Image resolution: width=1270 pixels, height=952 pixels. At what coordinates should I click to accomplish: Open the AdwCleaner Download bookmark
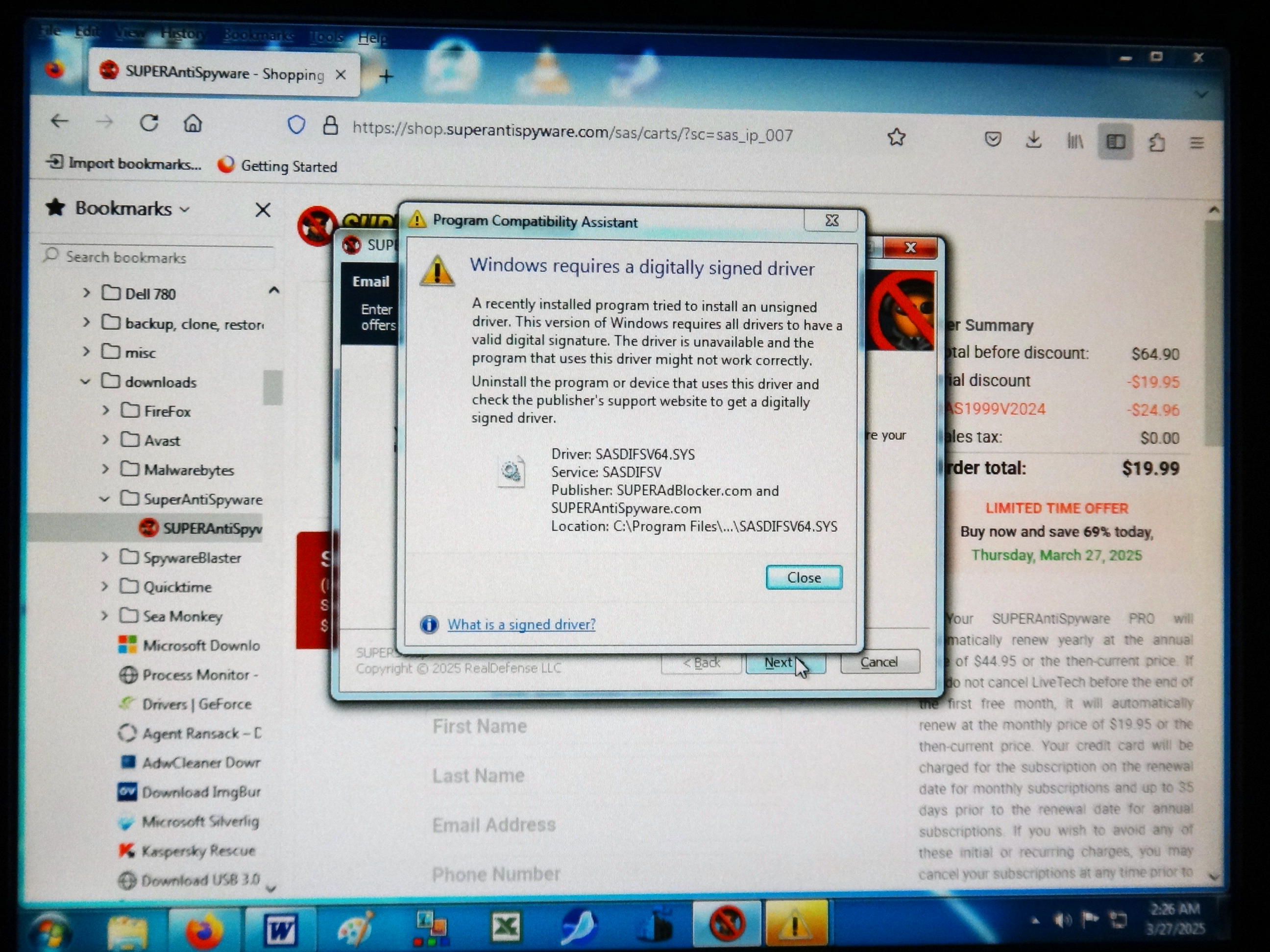pyautogui.click(x=190, y=762)
